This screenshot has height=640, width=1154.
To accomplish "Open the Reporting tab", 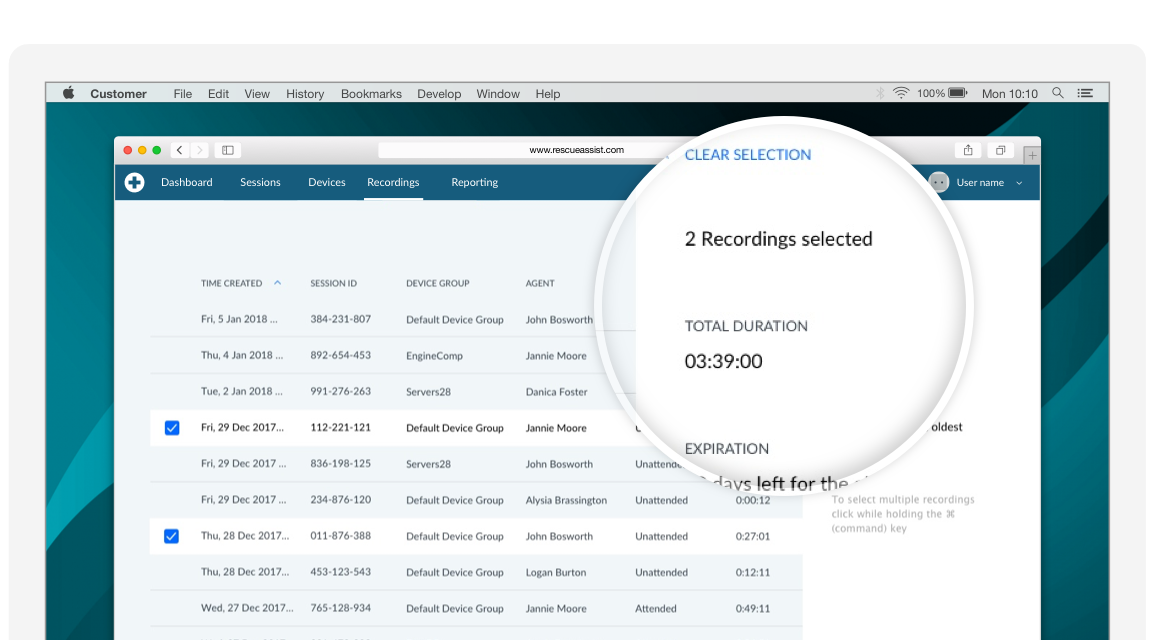I will (x=474, y=182).
